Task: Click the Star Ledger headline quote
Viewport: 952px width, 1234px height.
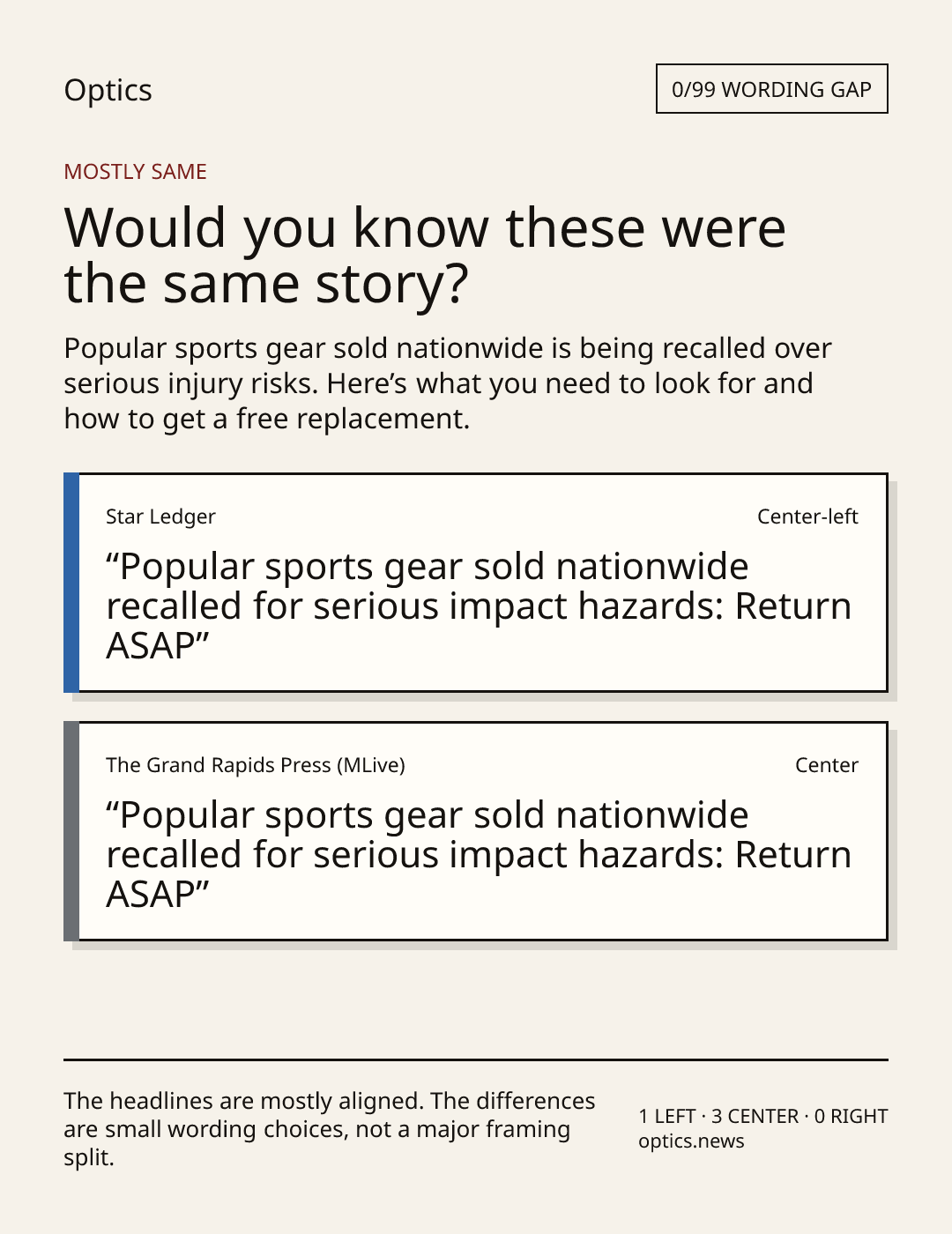Action: pos(479,606)
